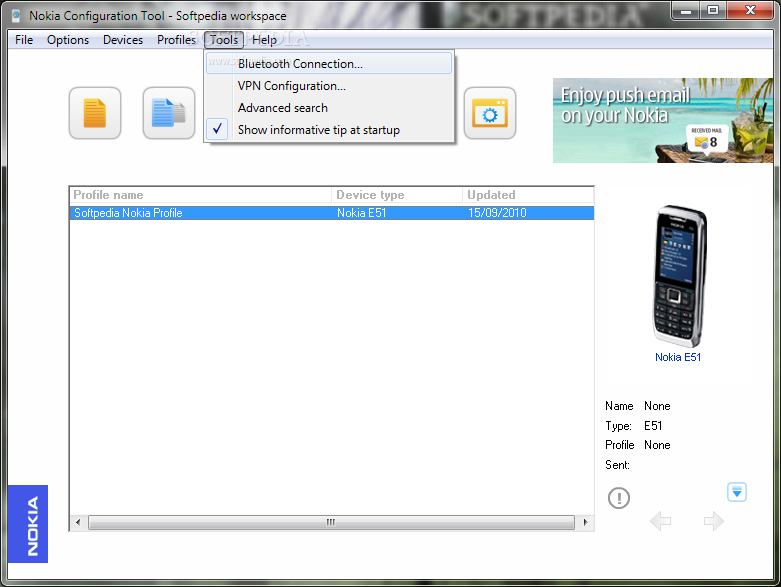Viewport: 781px width, 587px height.
Task: Click the exclamation mark info icon
Action: (619, 497)
